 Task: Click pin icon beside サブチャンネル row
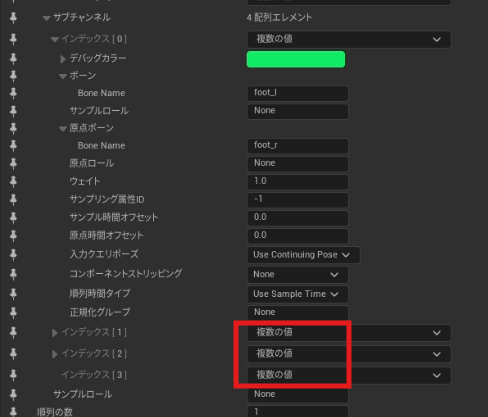[13, 18]
